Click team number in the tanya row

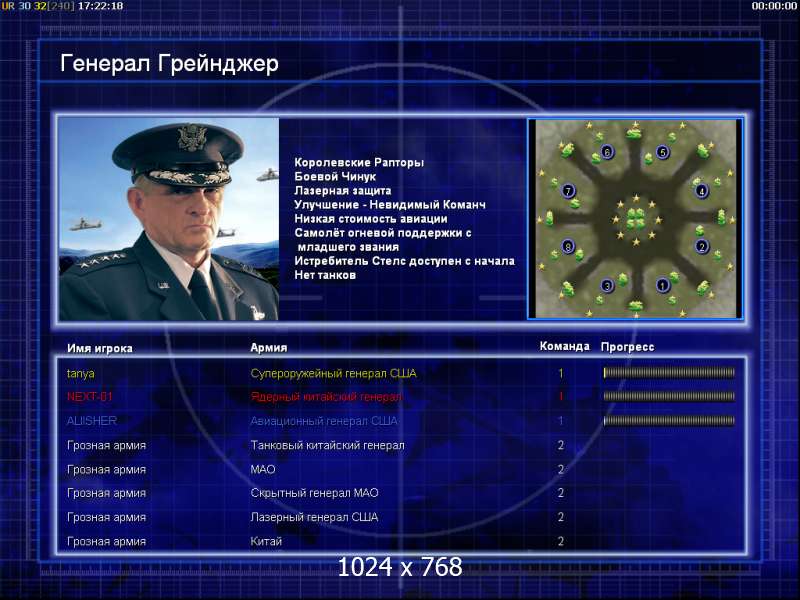pyautogui.click(x=561, y=373)
